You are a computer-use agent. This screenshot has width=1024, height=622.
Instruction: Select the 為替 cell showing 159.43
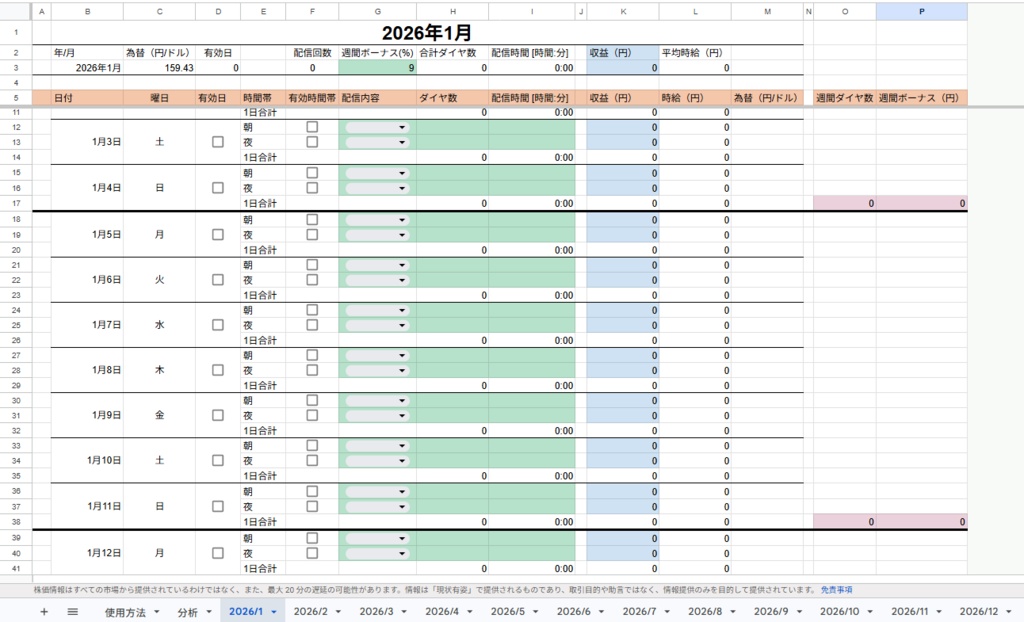pos(159,67)
